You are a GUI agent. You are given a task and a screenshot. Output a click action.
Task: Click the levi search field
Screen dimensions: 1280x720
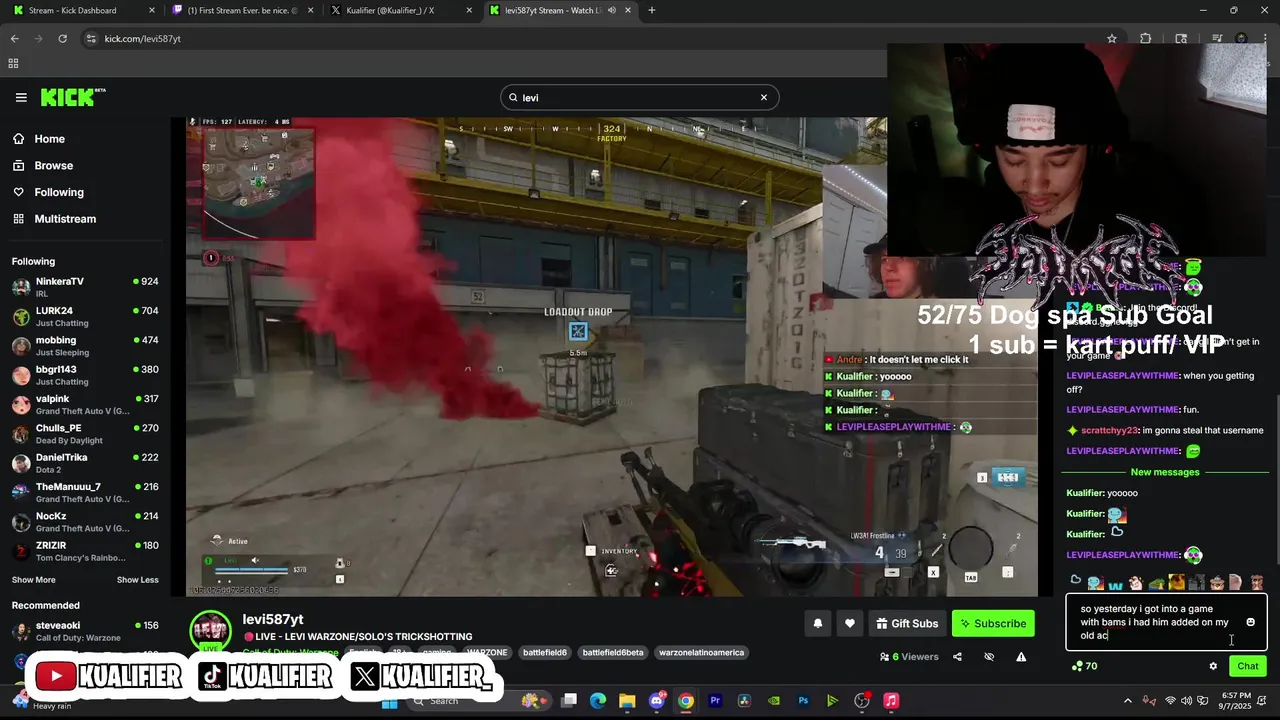click(x=639, y=97)
